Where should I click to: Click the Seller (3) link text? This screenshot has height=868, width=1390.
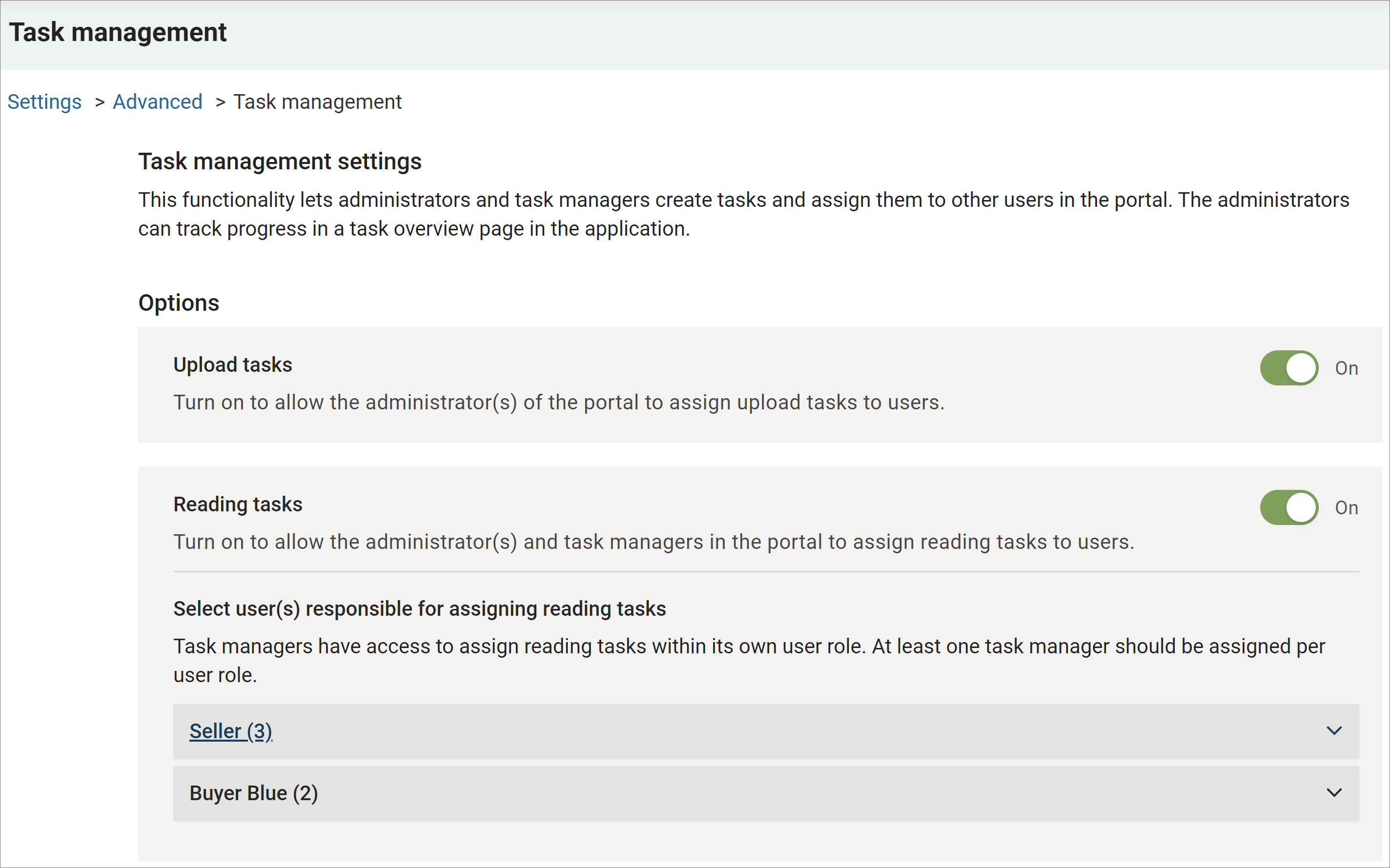230,731
